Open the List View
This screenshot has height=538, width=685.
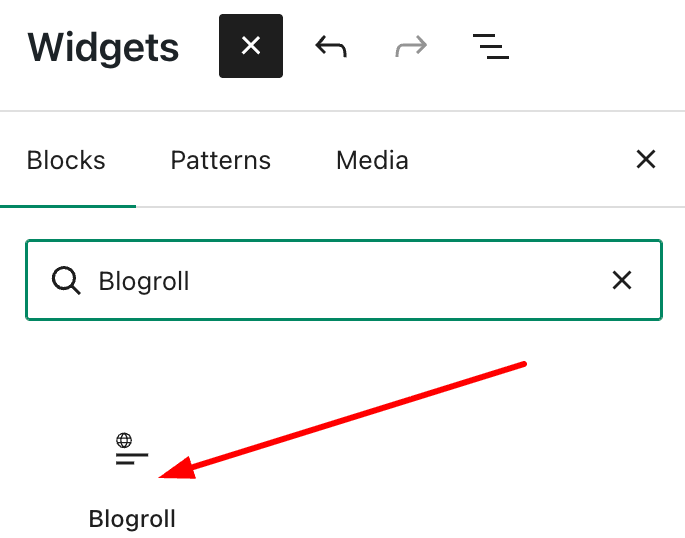[490, 46]
